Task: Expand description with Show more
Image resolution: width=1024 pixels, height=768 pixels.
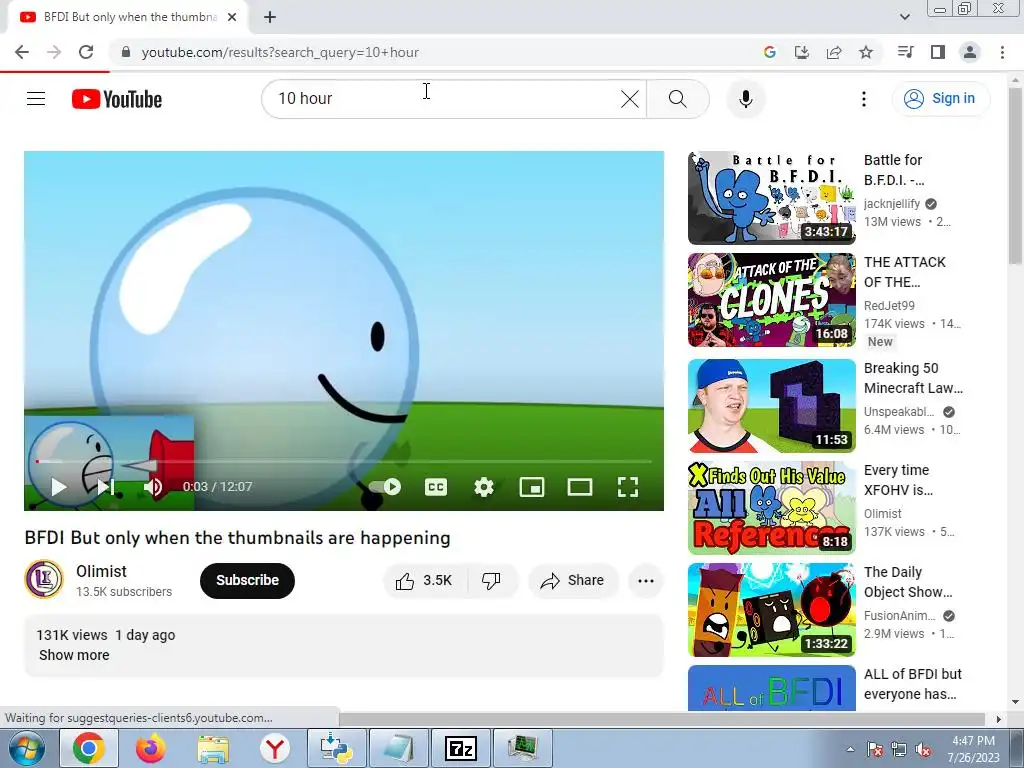Action: click(74, 655)
